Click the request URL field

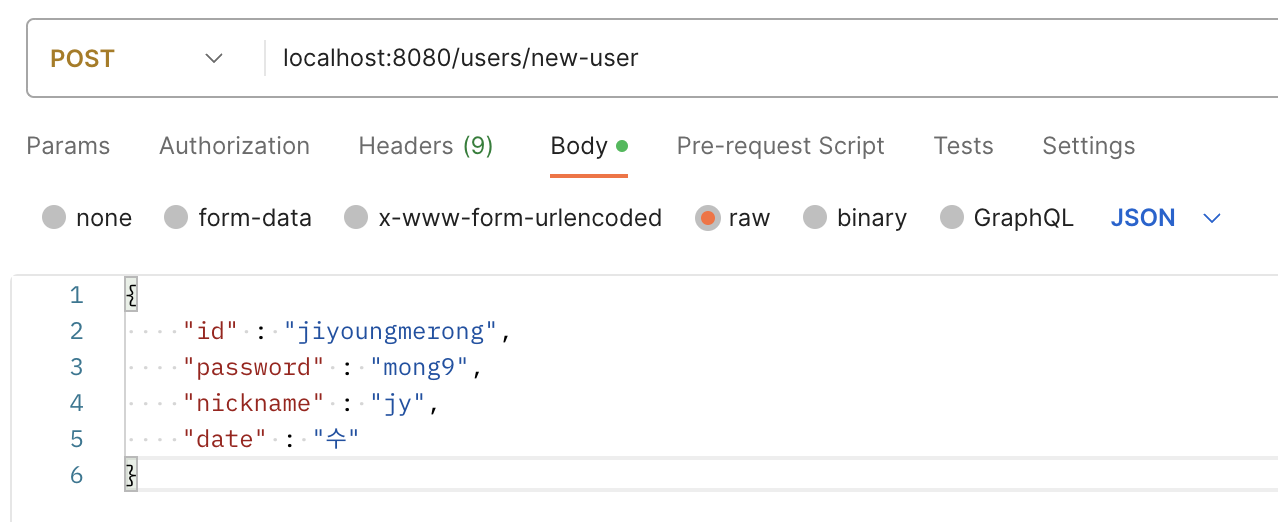[772, 59]
